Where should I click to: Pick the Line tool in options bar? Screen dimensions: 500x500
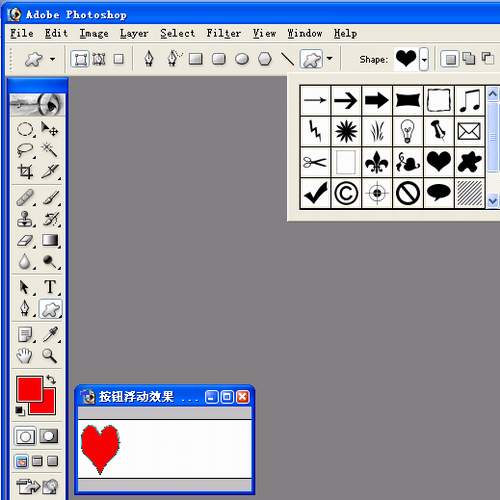287,59
